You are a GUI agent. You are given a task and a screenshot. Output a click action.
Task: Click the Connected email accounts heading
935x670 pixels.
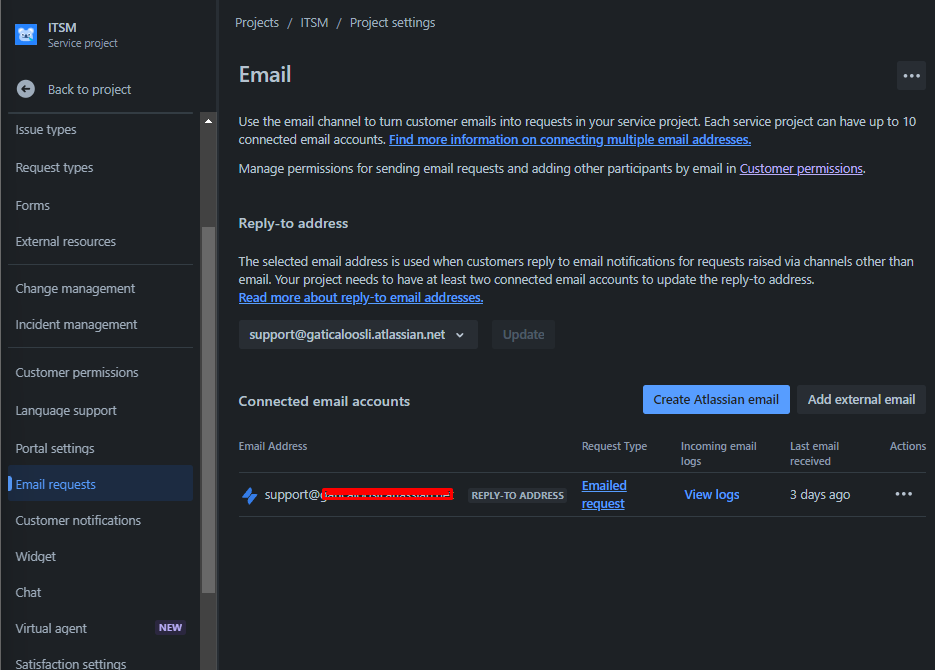324,402
